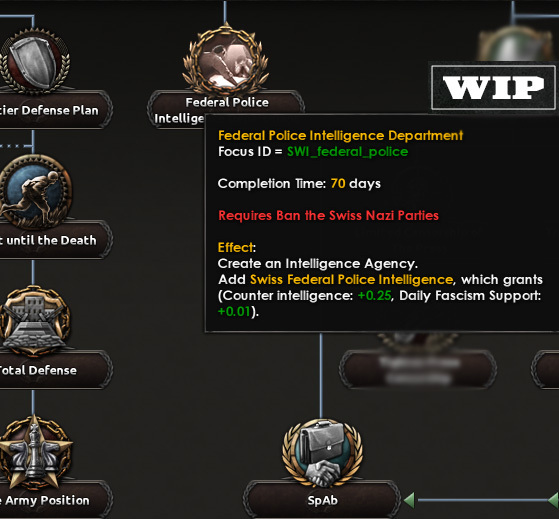This screenshot has height=519, width=559.
Task: Select the SpAb focus label
Action: (x=322, y=500)
